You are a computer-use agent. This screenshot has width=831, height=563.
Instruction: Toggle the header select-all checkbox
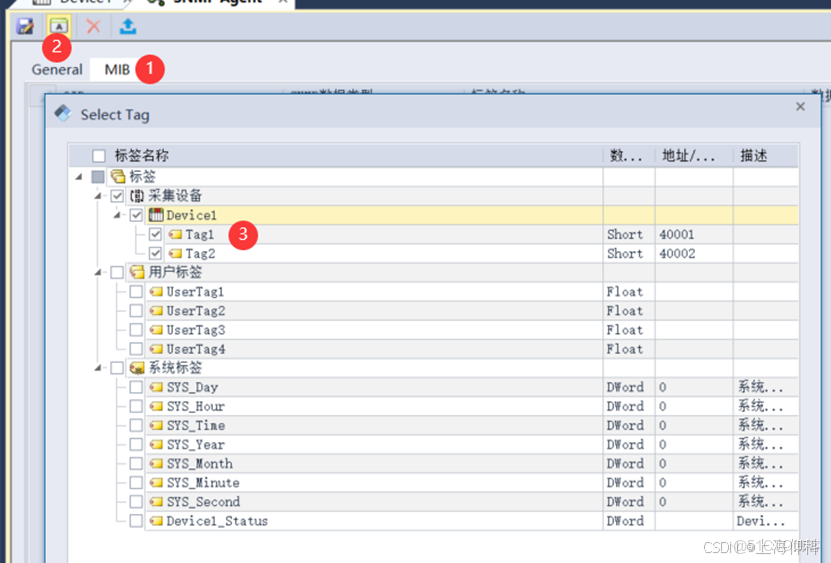99,156
